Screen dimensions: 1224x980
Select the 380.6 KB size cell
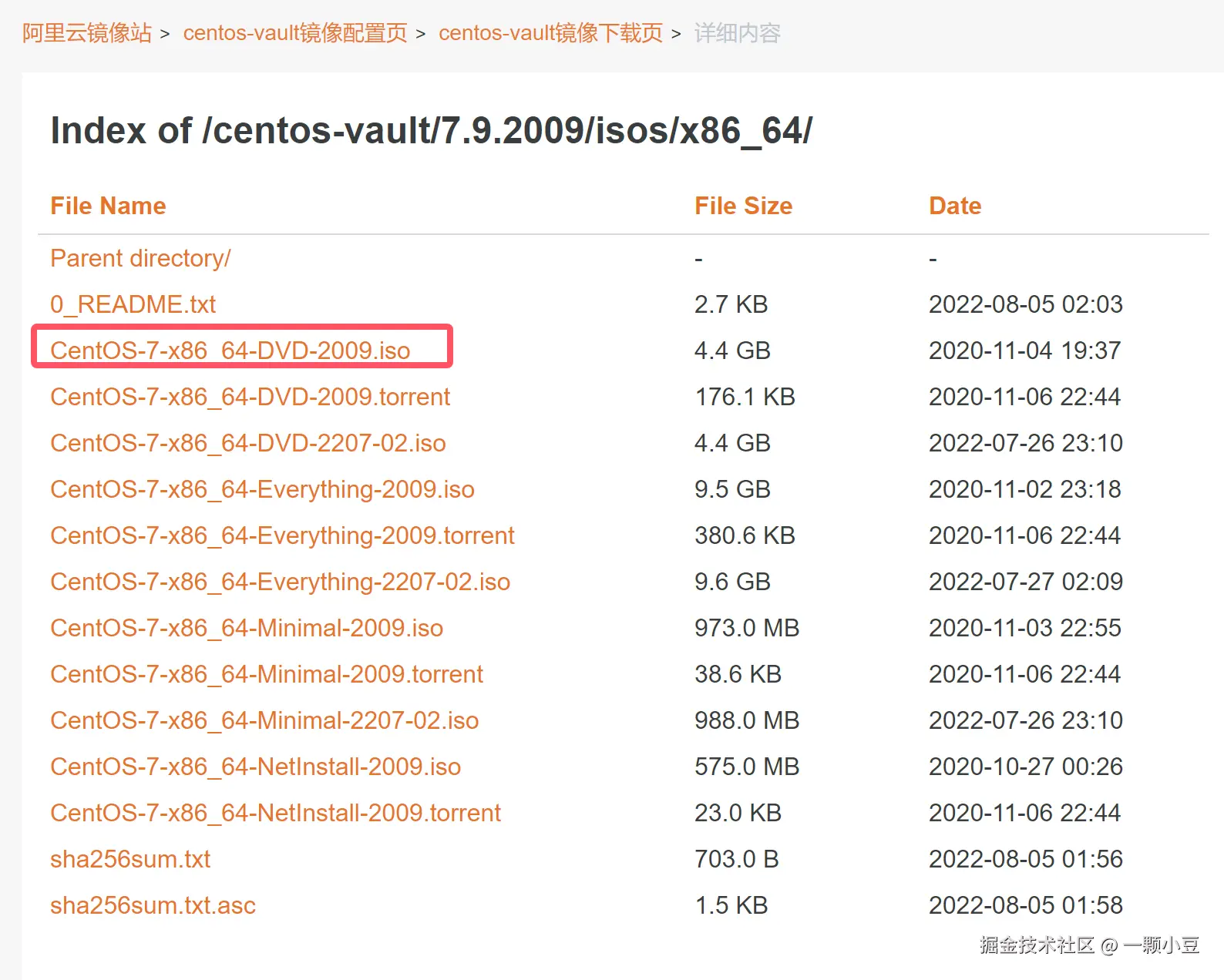click(x=745, y=535)
